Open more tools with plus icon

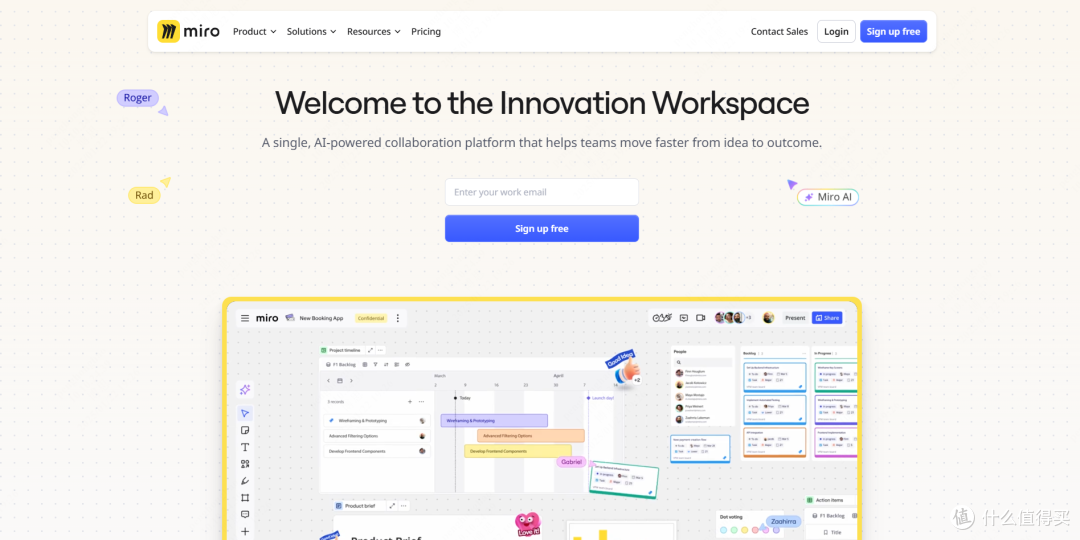(245, 531)
